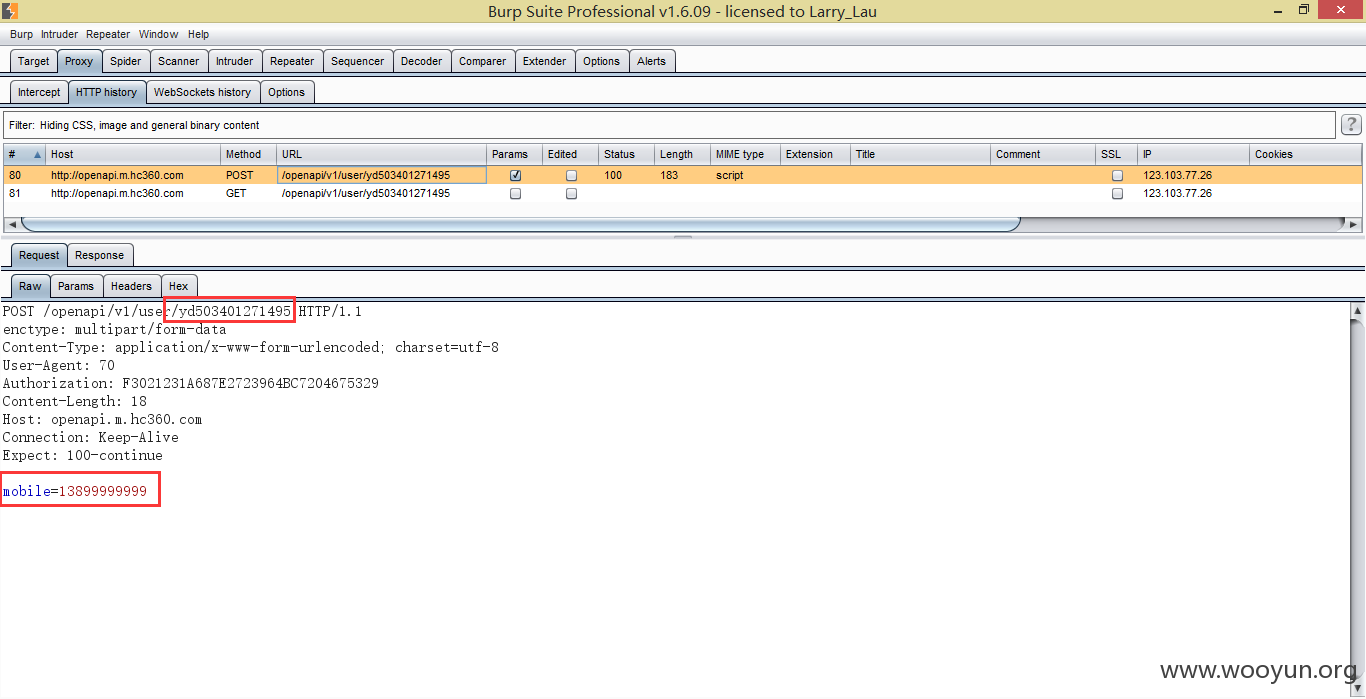Screen dimensions: 1366x699
Task: Click the Expect: 100-continue header line
Action: (x=82, y=455)
